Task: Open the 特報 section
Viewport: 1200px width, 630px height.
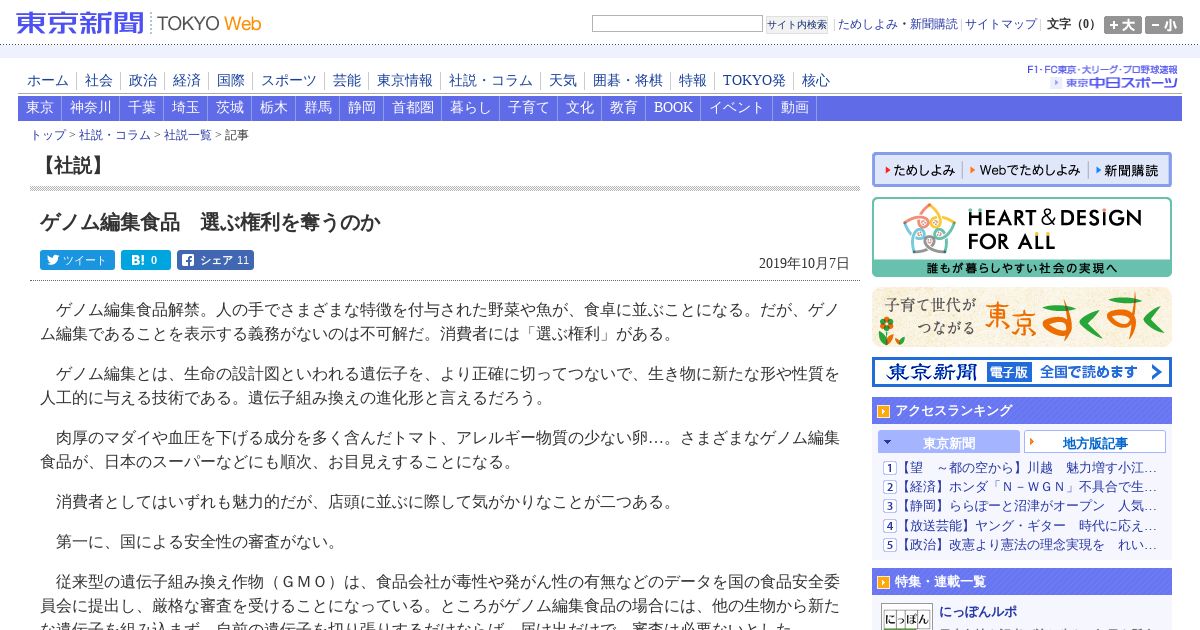Action: (693, 81)
